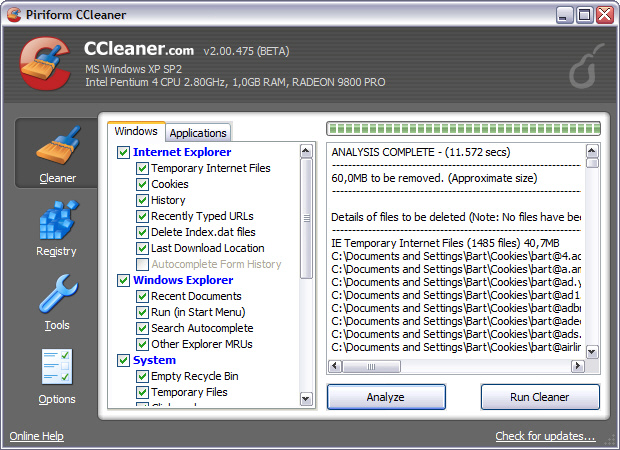
Task: Click the green analysis progress bar
Action: pyautogui.click(x=463, y=129)
